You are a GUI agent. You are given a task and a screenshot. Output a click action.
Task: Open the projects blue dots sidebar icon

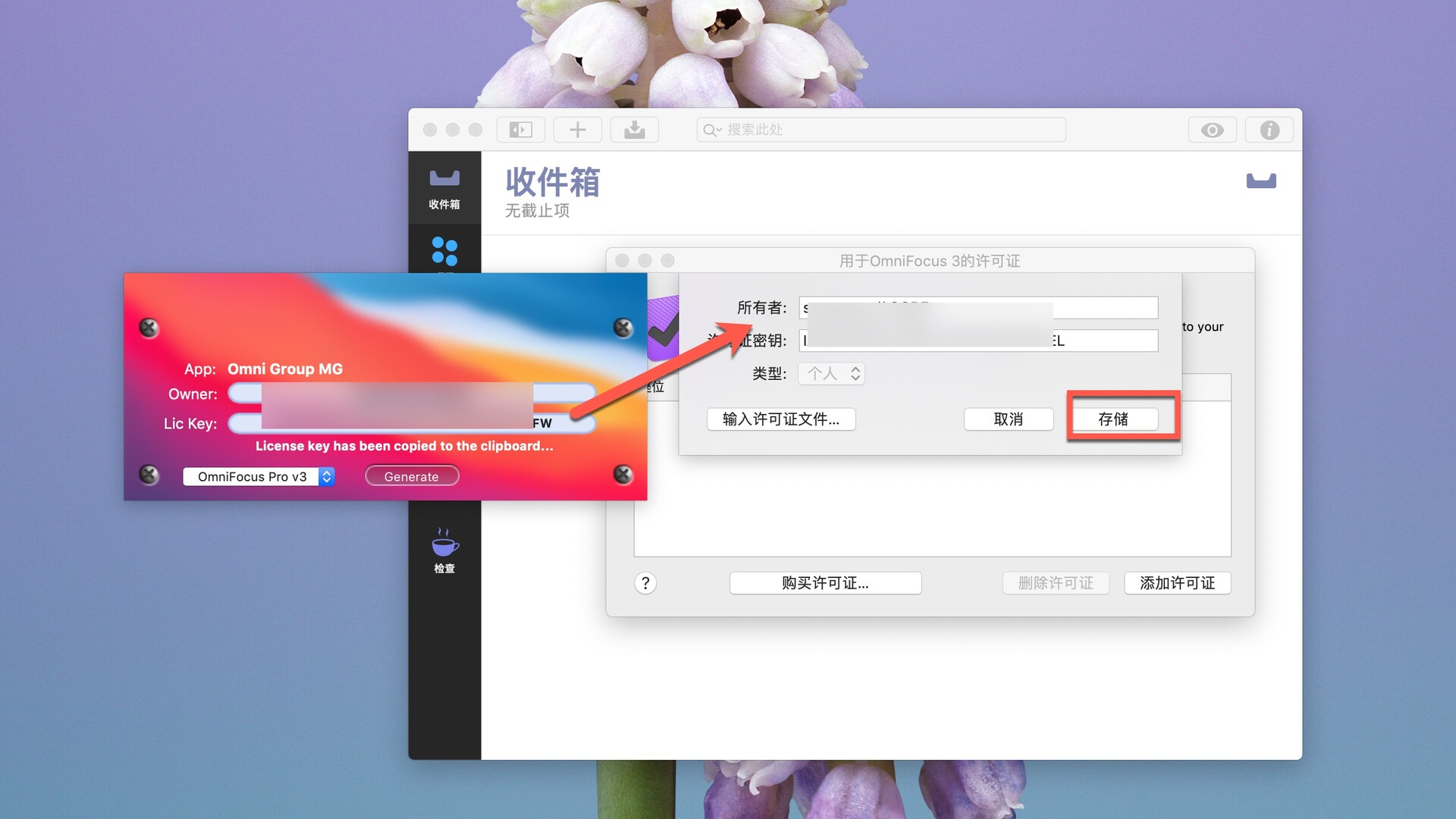[x=444, y=251]
